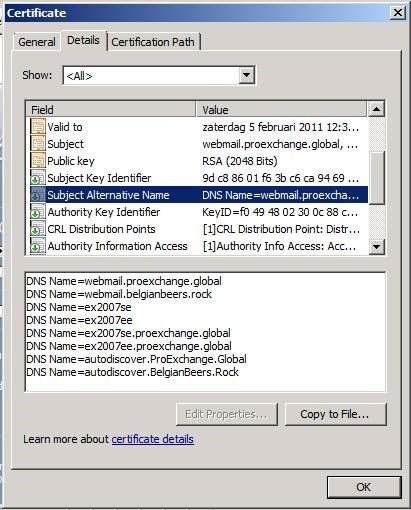Click the Value column header

coord(281,110)
